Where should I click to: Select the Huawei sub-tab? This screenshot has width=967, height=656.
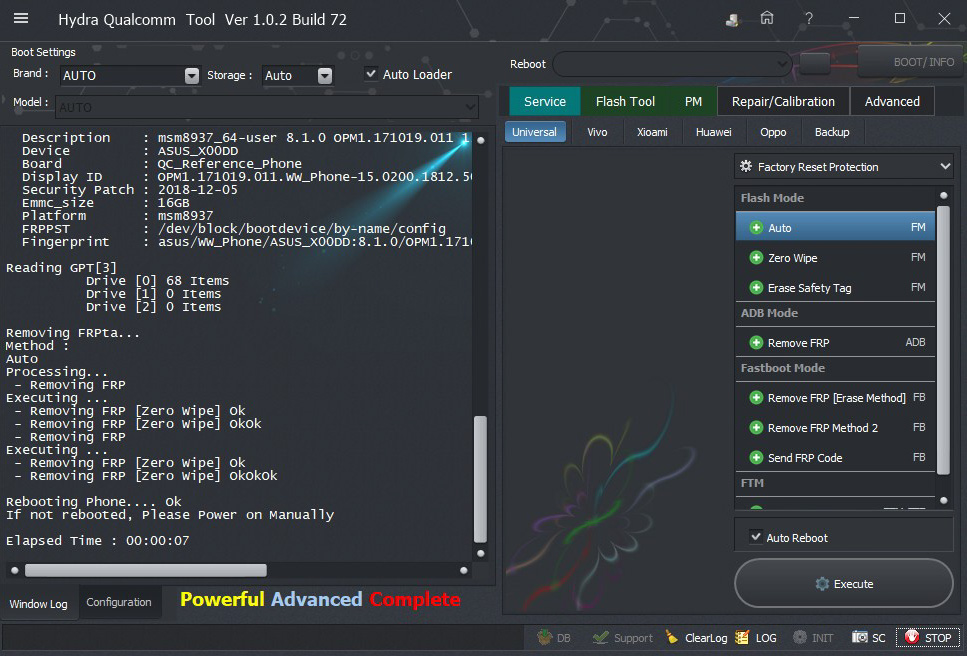point(714,132)
